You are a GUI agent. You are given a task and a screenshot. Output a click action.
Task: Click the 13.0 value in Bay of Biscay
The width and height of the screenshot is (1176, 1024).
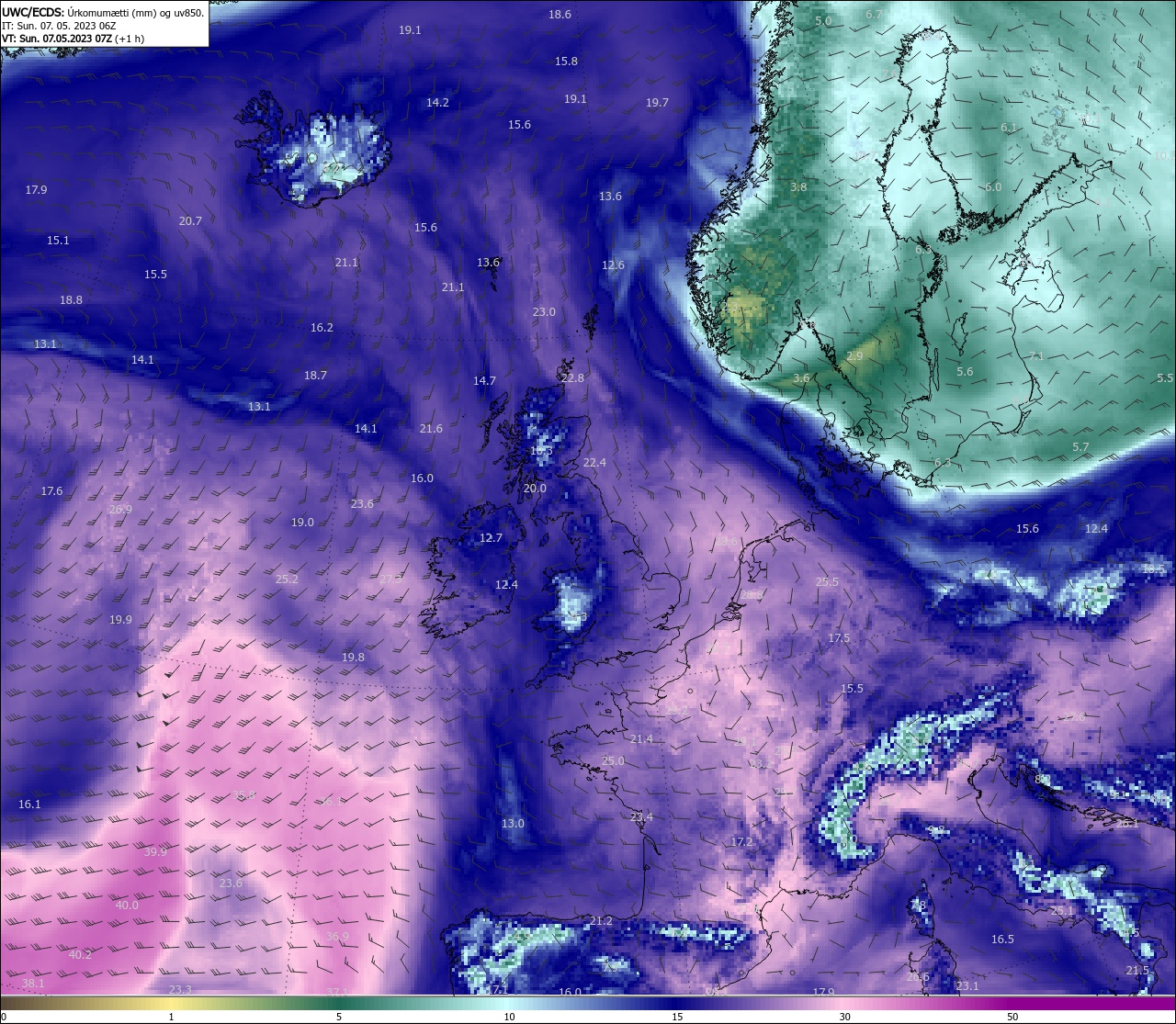[513, 824]
